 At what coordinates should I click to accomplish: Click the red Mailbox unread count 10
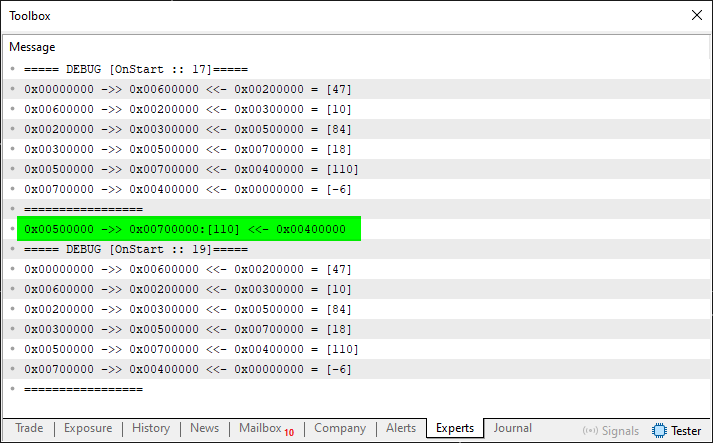pos(289,433)
